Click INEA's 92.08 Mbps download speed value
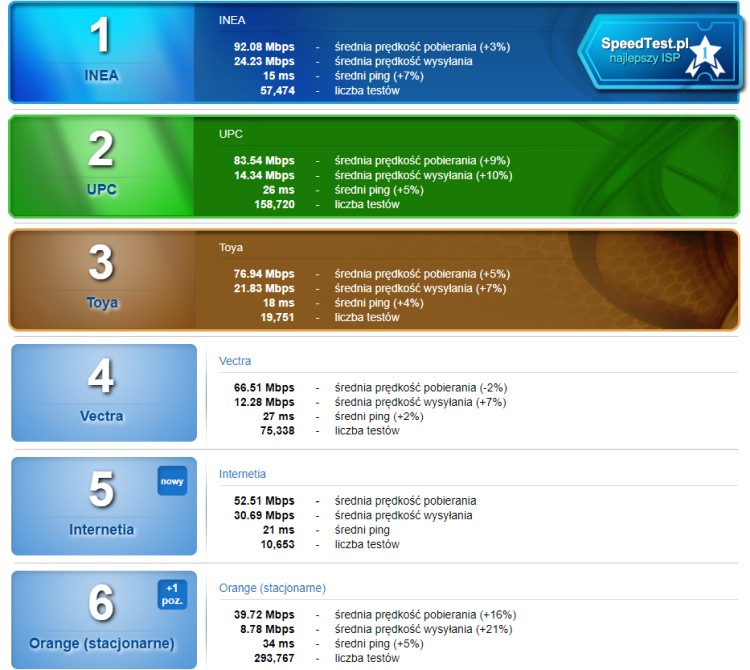Viewport: 750px width, 670px height. click(x=264, y=47)
